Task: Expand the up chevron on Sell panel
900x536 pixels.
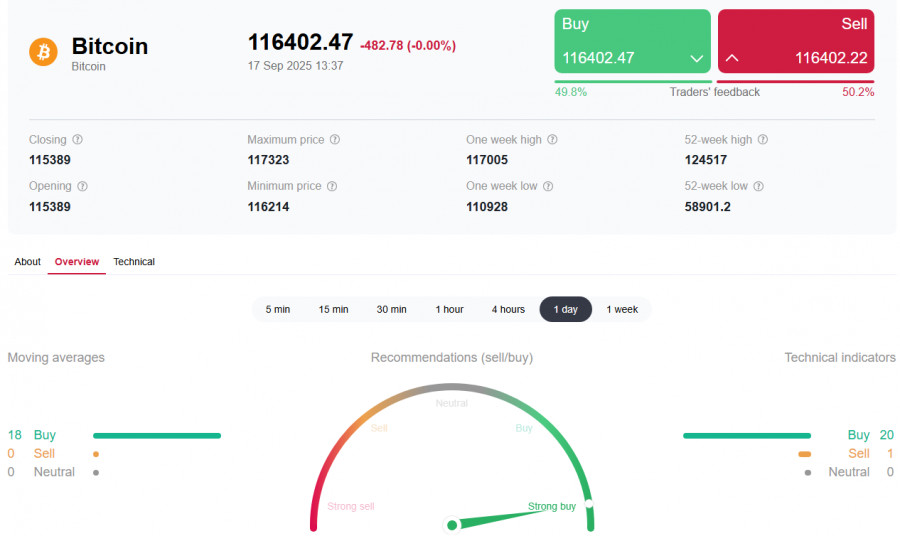Action: pos(732,58)
